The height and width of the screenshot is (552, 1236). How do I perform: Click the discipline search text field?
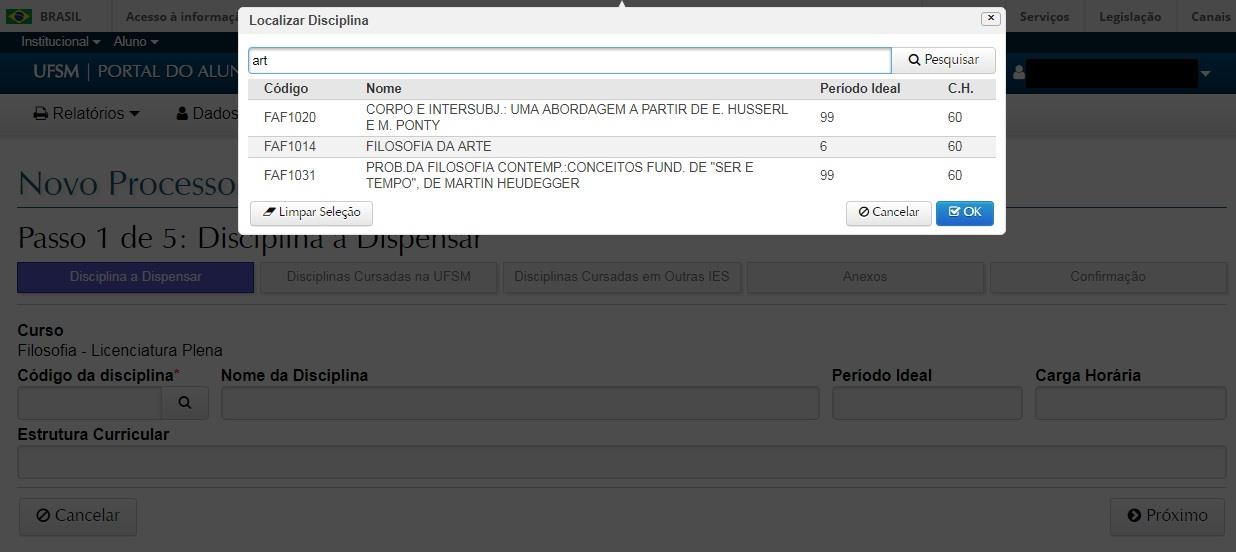tap(568, 60)
